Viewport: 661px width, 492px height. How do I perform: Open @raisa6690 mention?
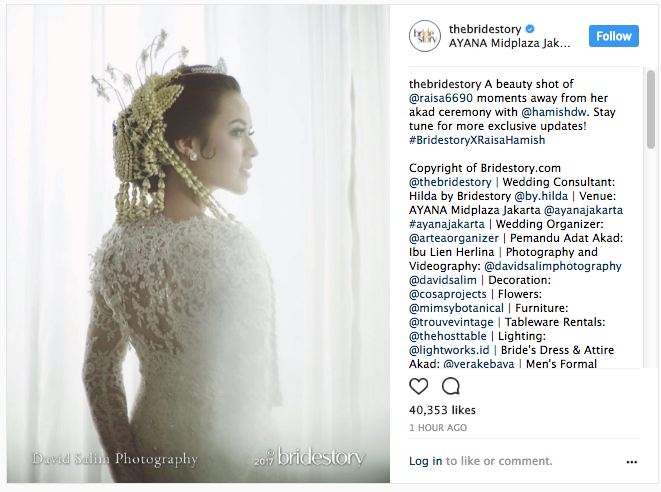[x=441, y=98]
